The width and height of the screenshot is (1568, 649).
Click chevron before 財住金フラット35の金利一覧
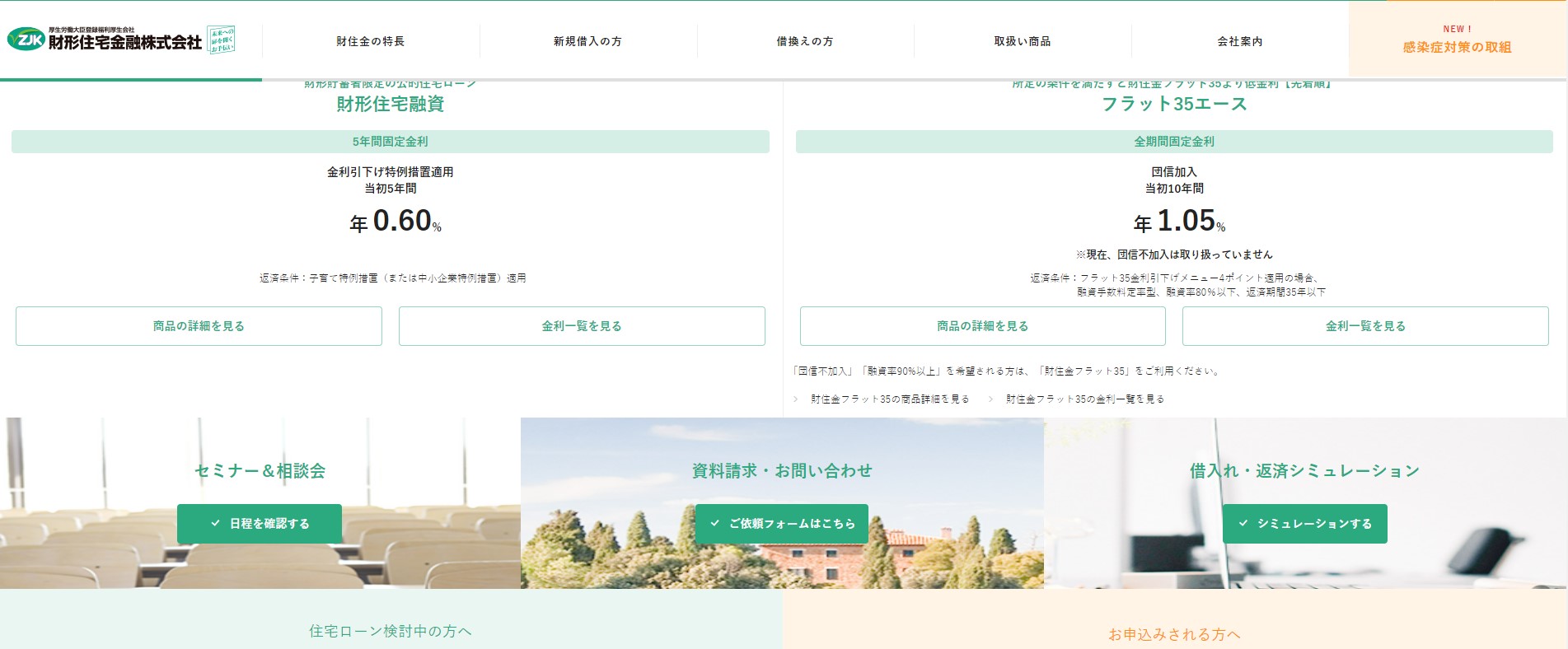click(991, 399)
